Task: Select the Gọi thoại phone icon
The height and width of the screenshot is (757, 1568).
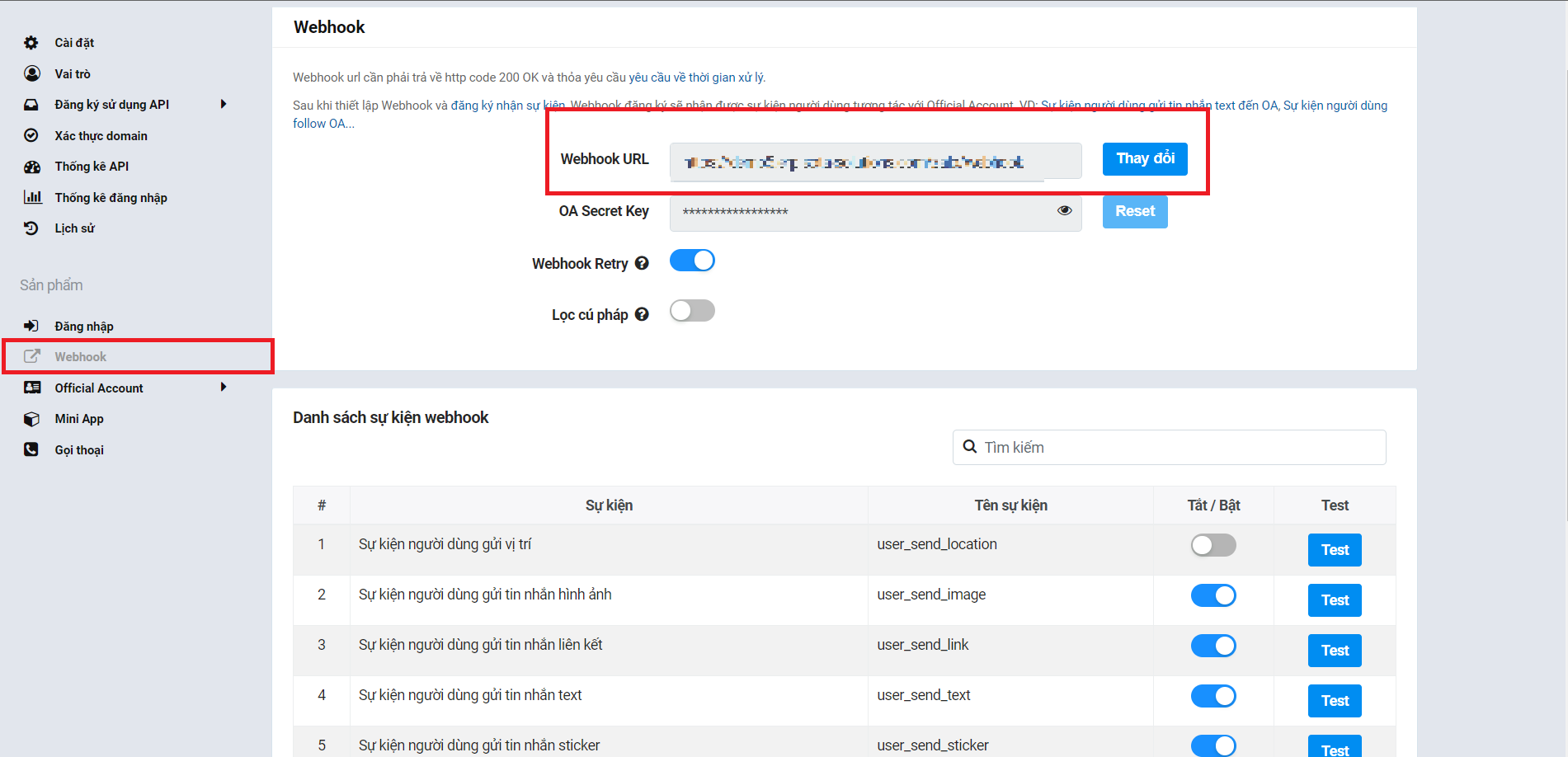Action: pyautogui.click(x=31, y=449)
